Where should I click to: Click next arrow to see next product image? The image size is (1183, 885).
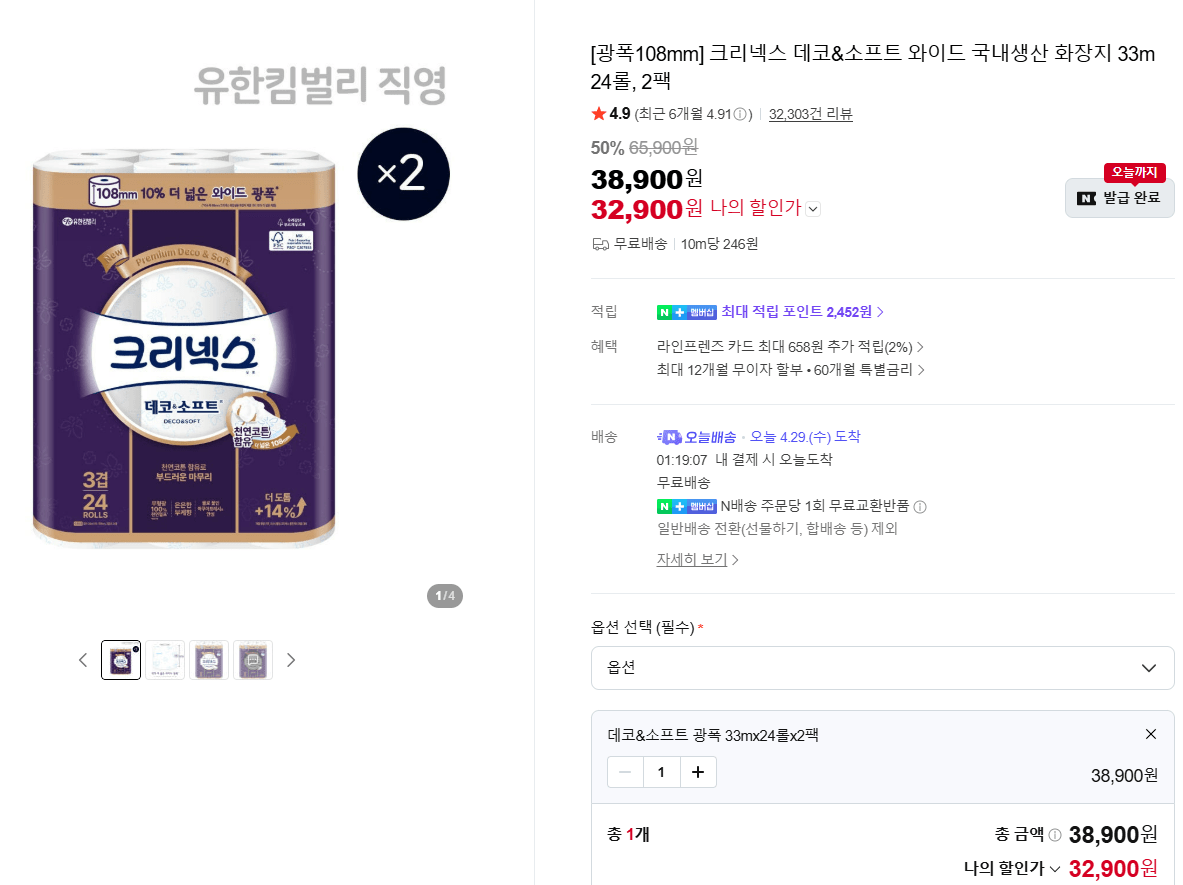(291, 660)
